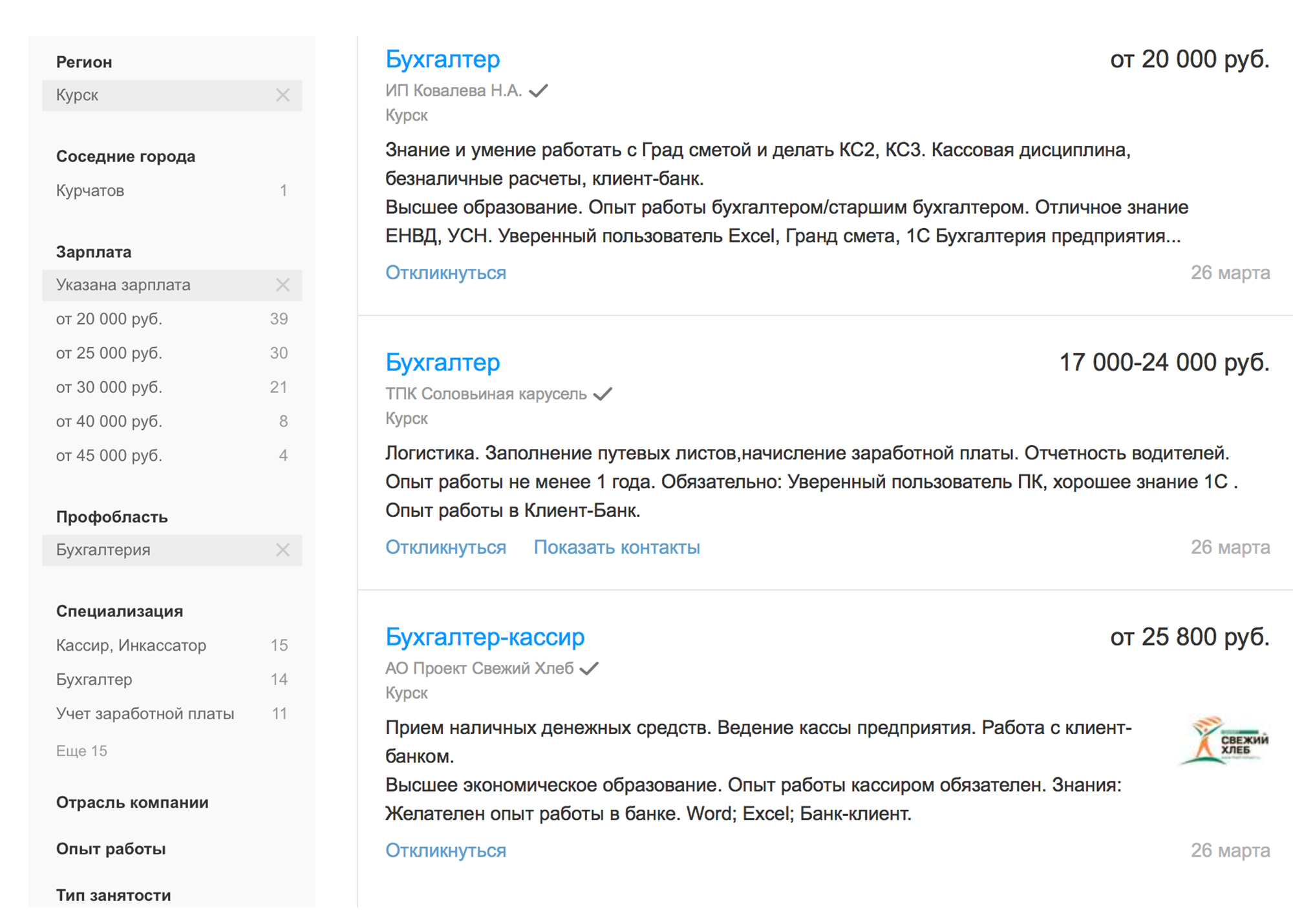Click Откликнуться on the first Бухгалтер vacancy
The width and height of the screenshot is (1293, 924).
pos(445,273)
